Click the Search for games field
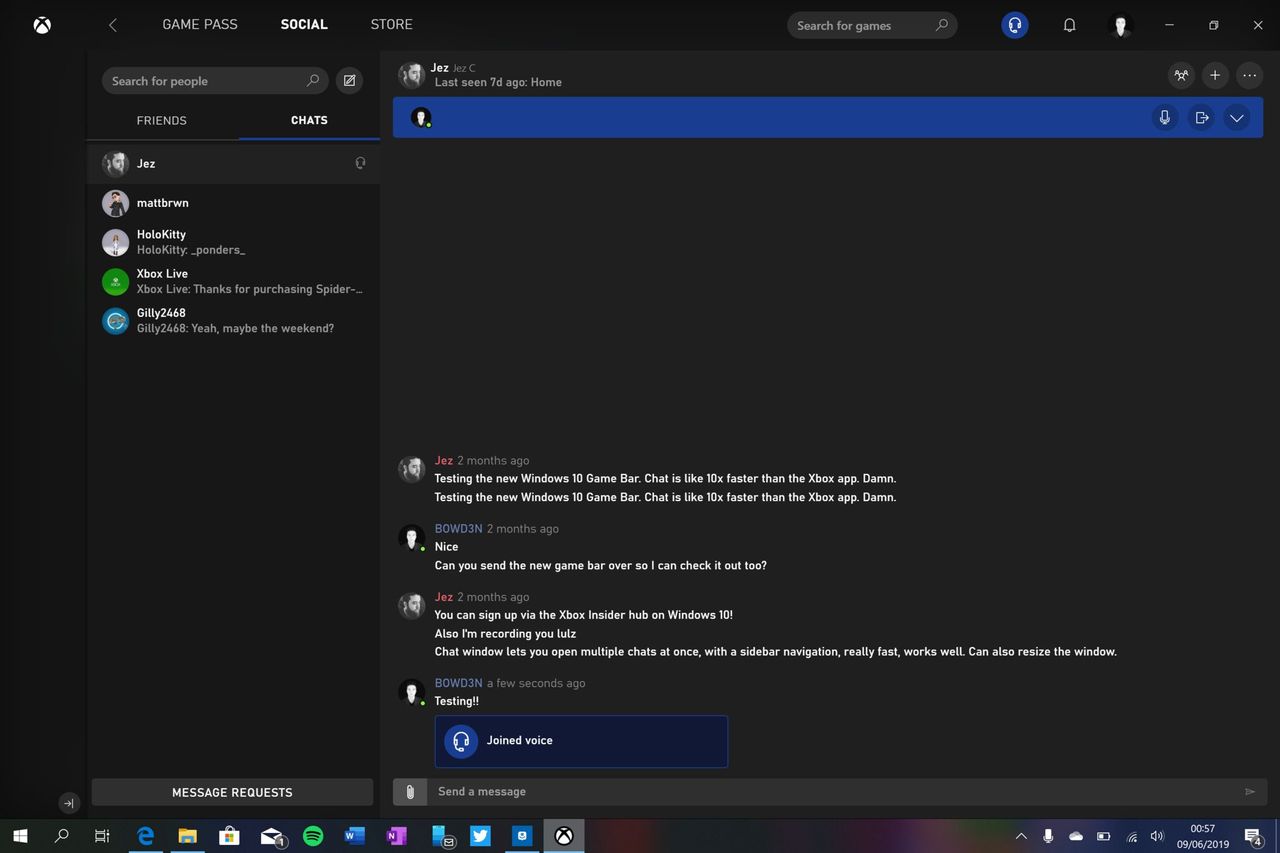Image resolution: width=1280 pixels, height=853 pixels. point(872,25)
